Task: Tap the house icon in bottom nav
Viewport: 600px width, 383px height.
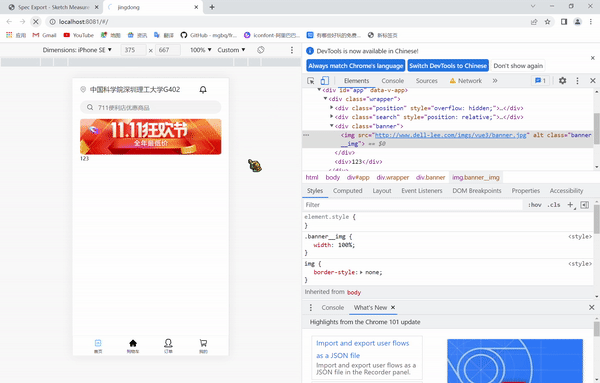Action: pyautogui.click(x=133, y=343)
